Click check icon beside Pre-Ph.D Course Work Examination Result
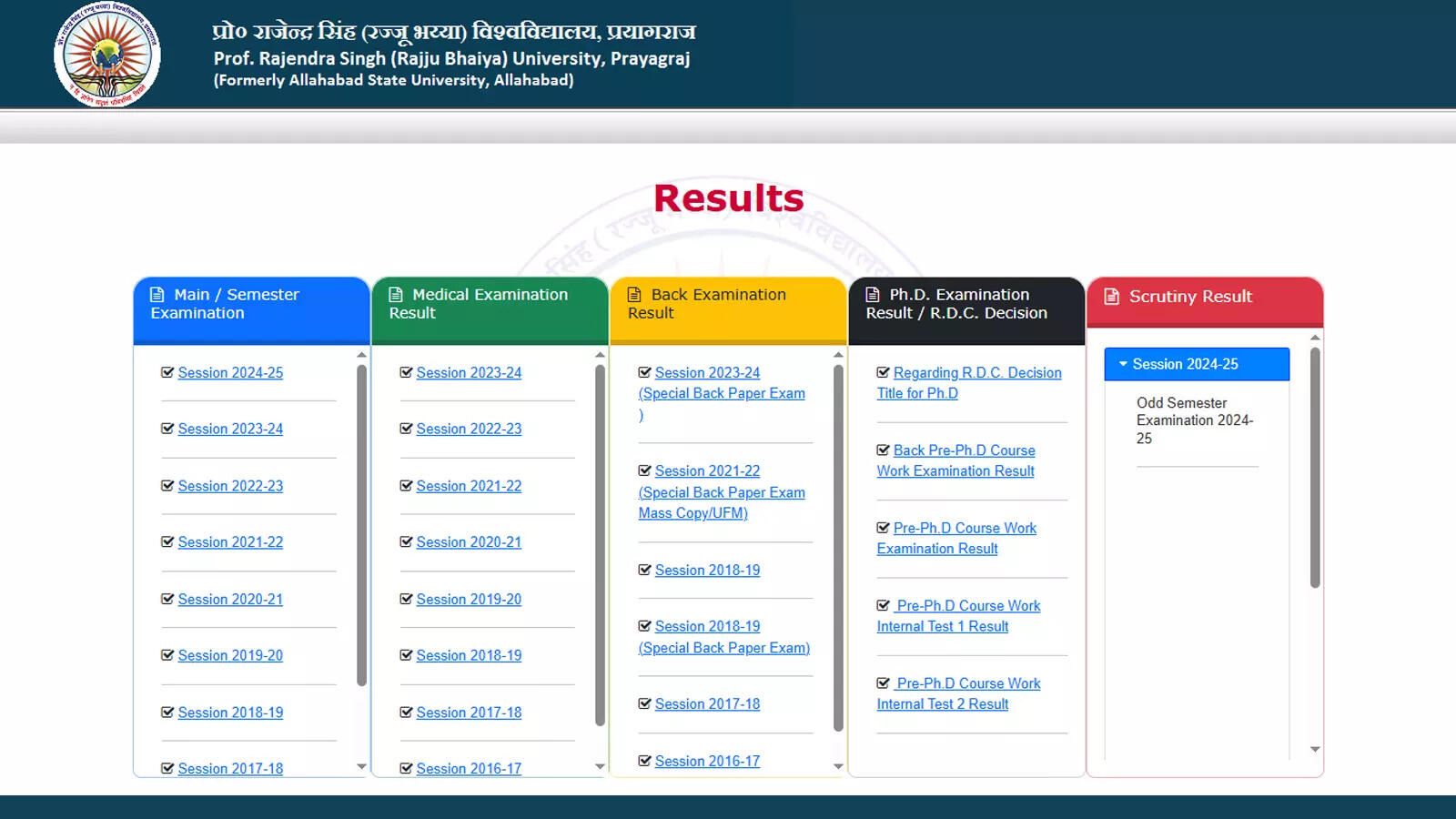The width and height of the screenshot is (1456, 819). click(x=883, y=528)
